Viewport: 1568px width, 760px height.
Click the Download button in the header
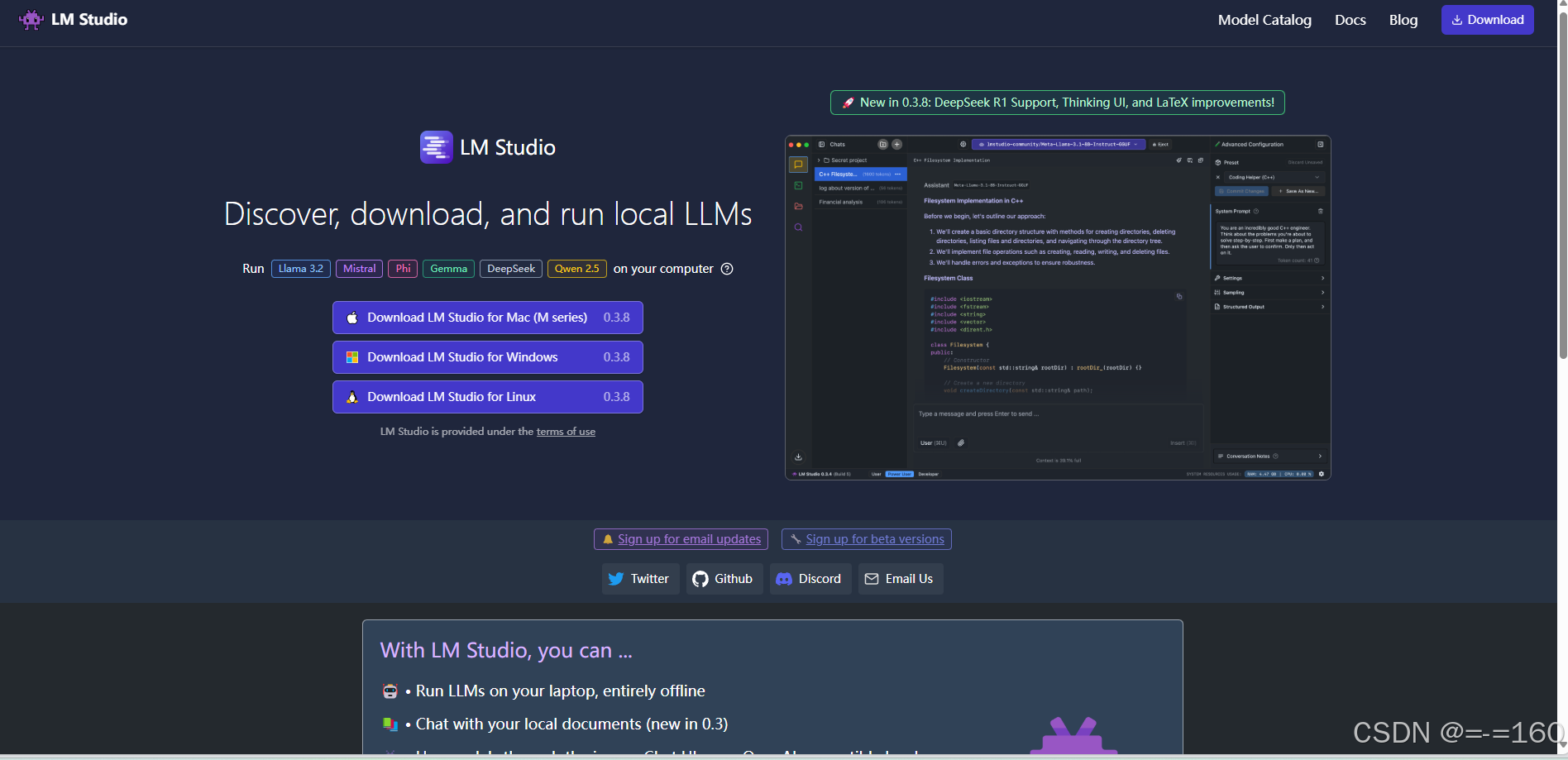(1487, 20)
